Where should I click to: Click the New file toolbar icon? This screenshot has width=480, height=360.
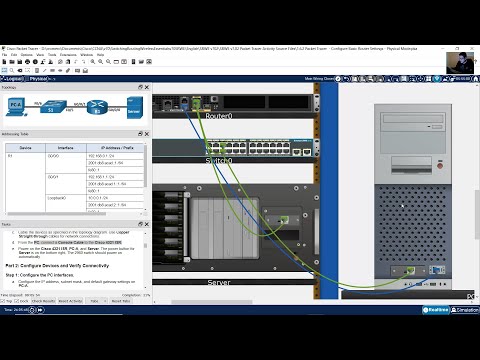tap(4, 62)
